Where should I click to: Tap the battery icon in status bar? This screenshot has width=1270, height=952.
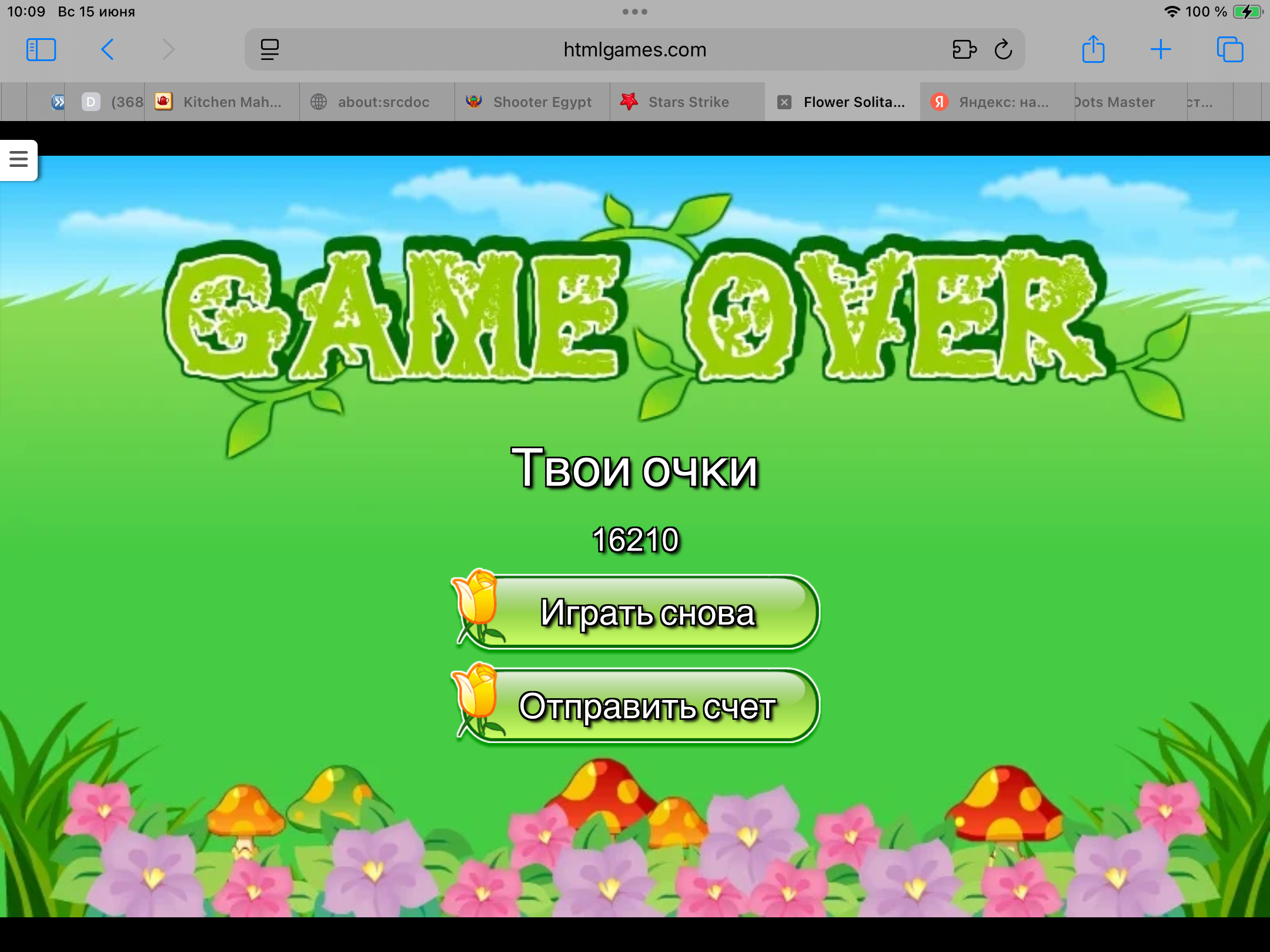1248,12
